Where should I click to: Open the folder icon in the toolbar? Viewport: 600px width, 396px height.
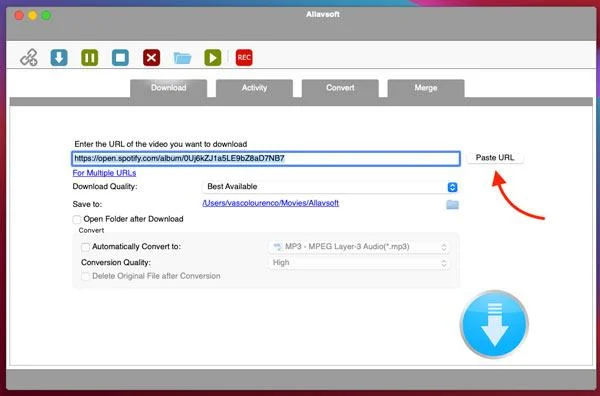[182, 58]
